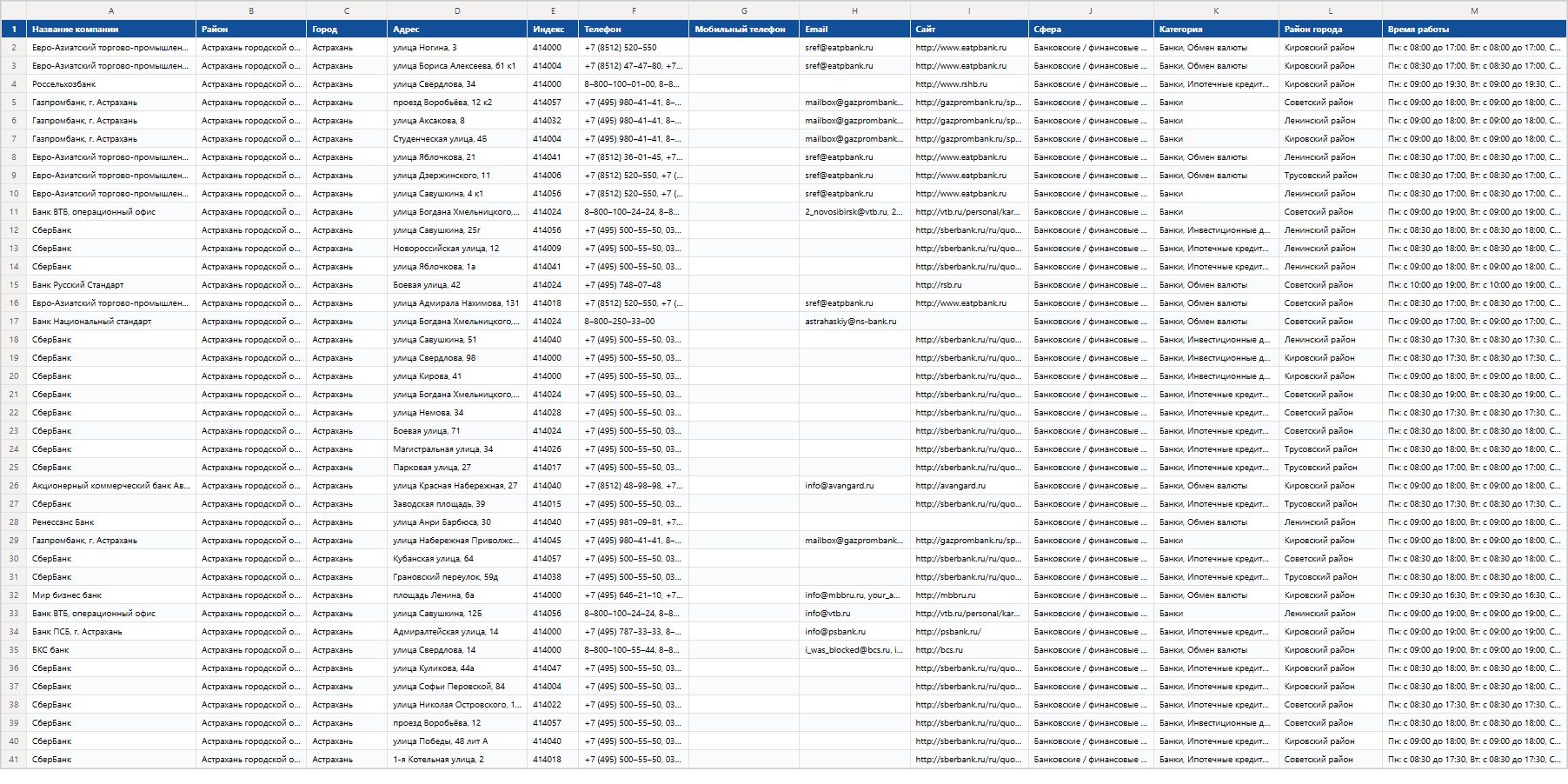Viewport: 1568px width, 784px height.
Task: Click the 'Время работы' header cell
Action: coord(1474,29)
